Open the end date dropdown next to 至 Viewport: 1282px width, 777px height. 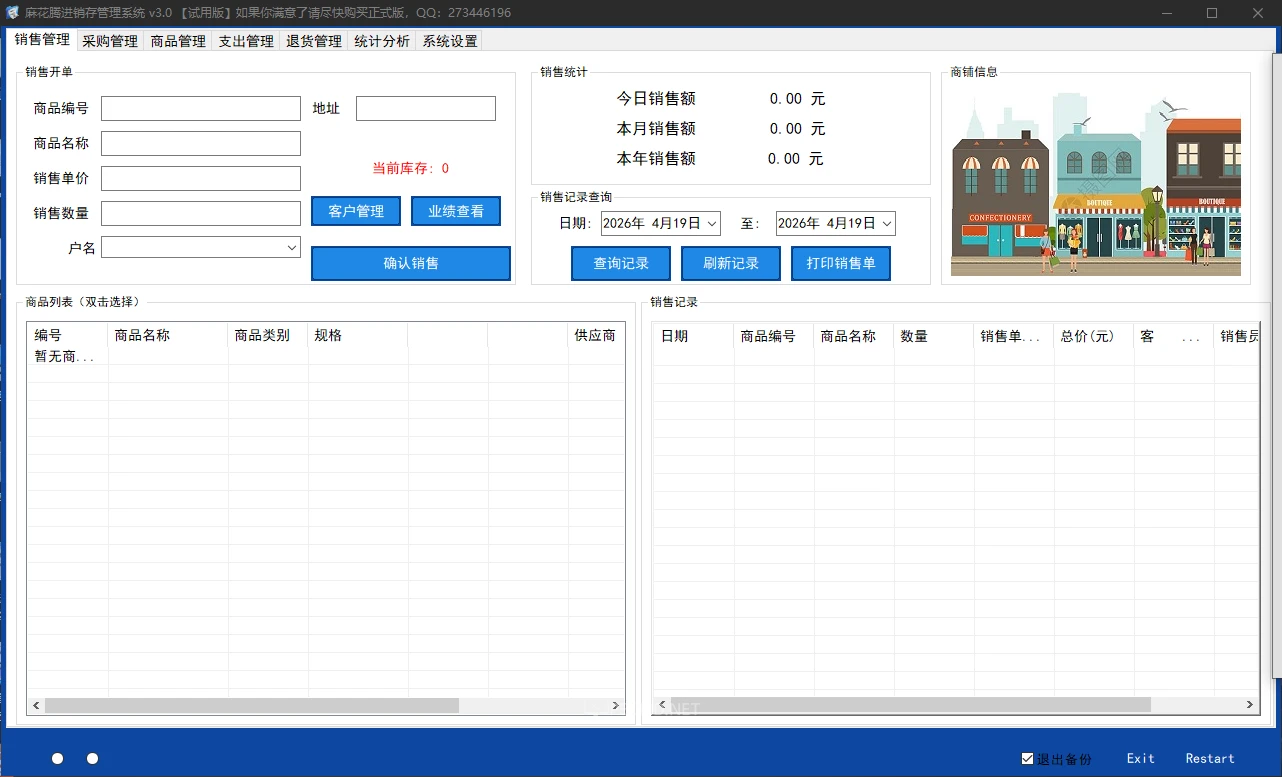(x=887, y=223)
